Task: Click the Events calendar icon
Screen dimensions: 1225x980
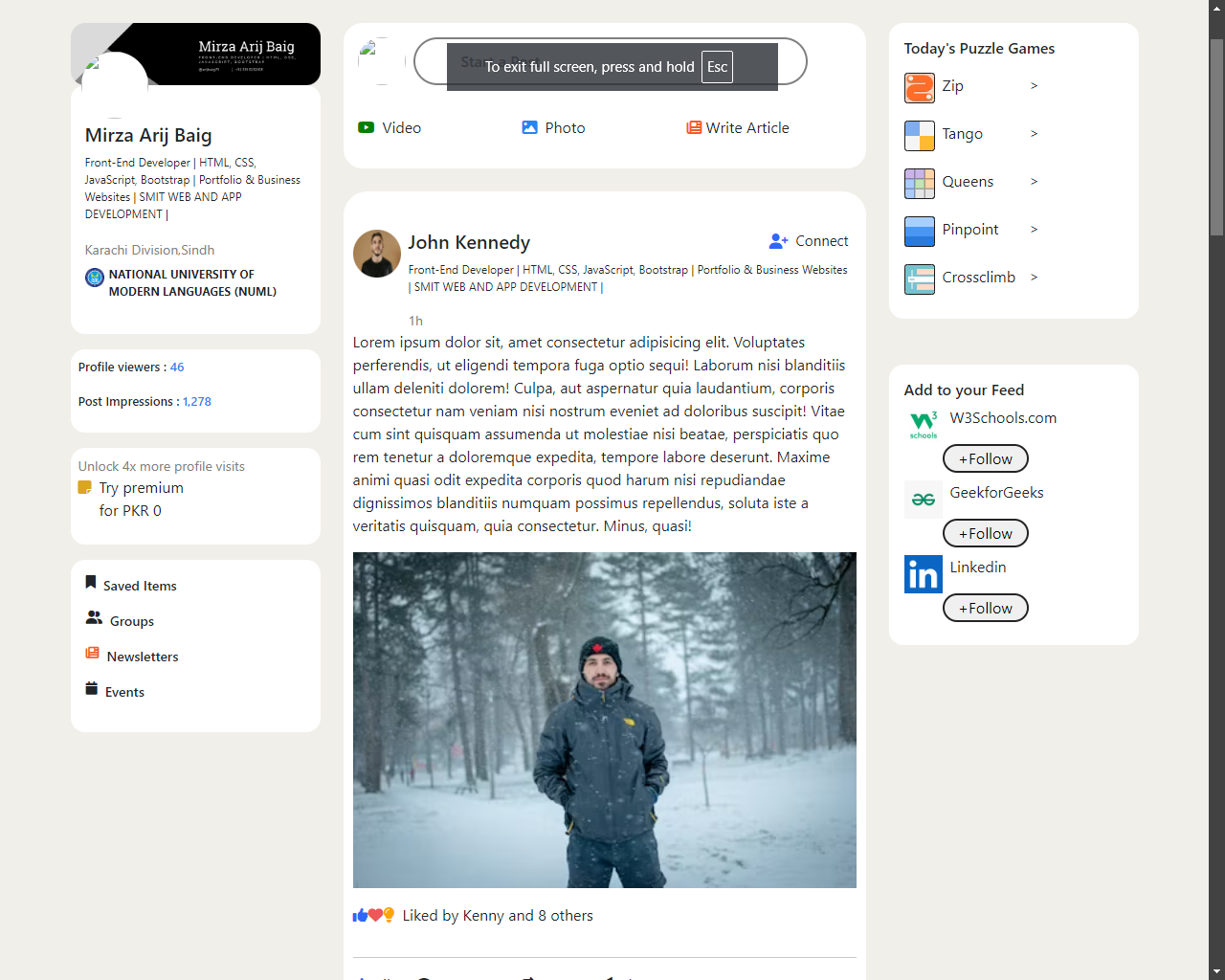Action: (91, 688)
